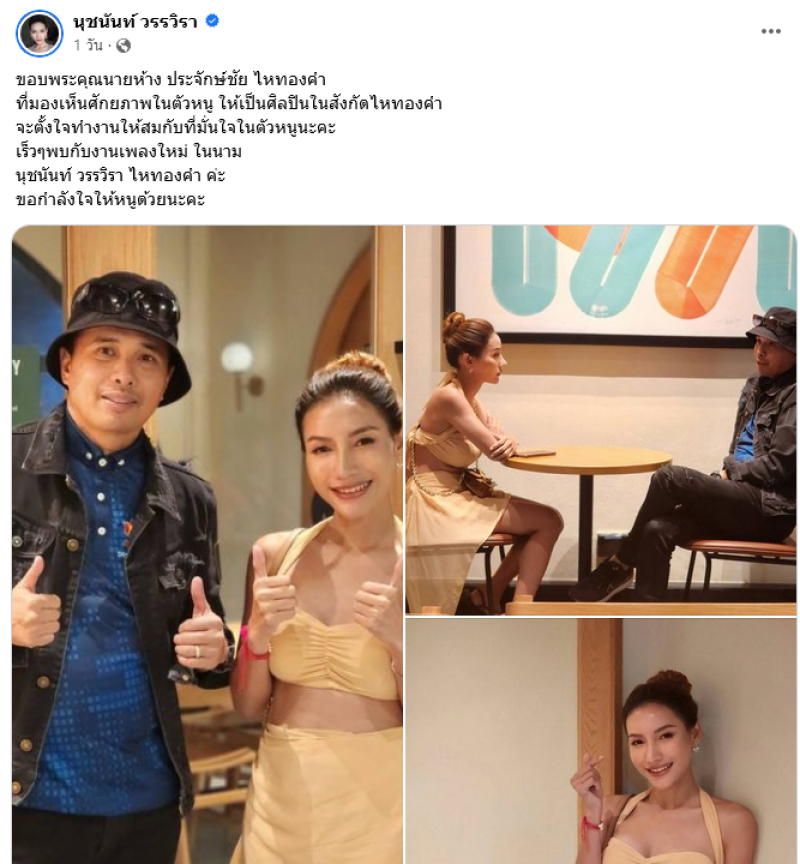Open the cafe table meeting photo
Screen dimensions: 800x864
[601, 420]
